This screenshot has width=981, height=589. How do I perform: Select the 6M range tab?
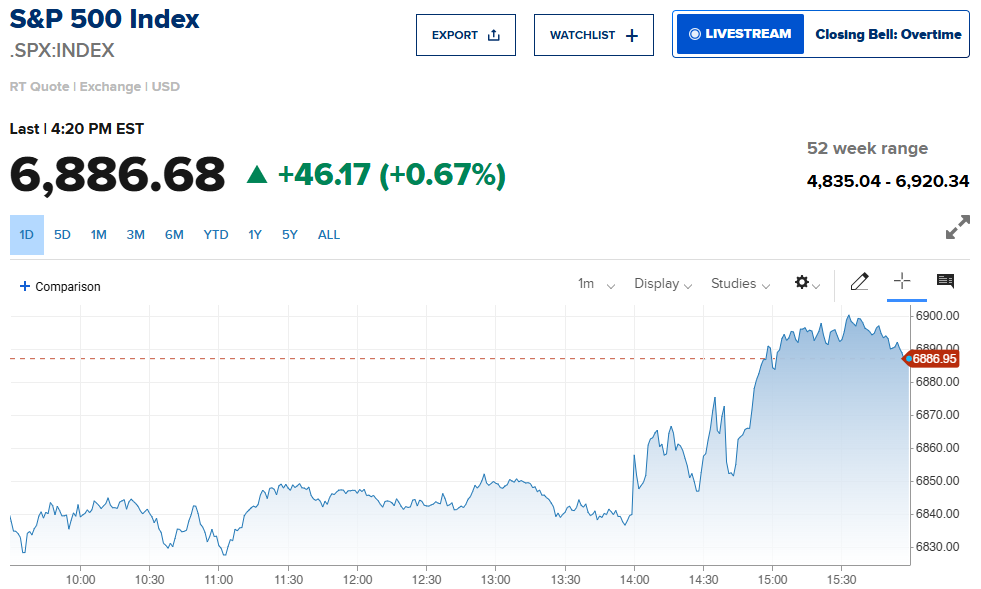(174, 235)
